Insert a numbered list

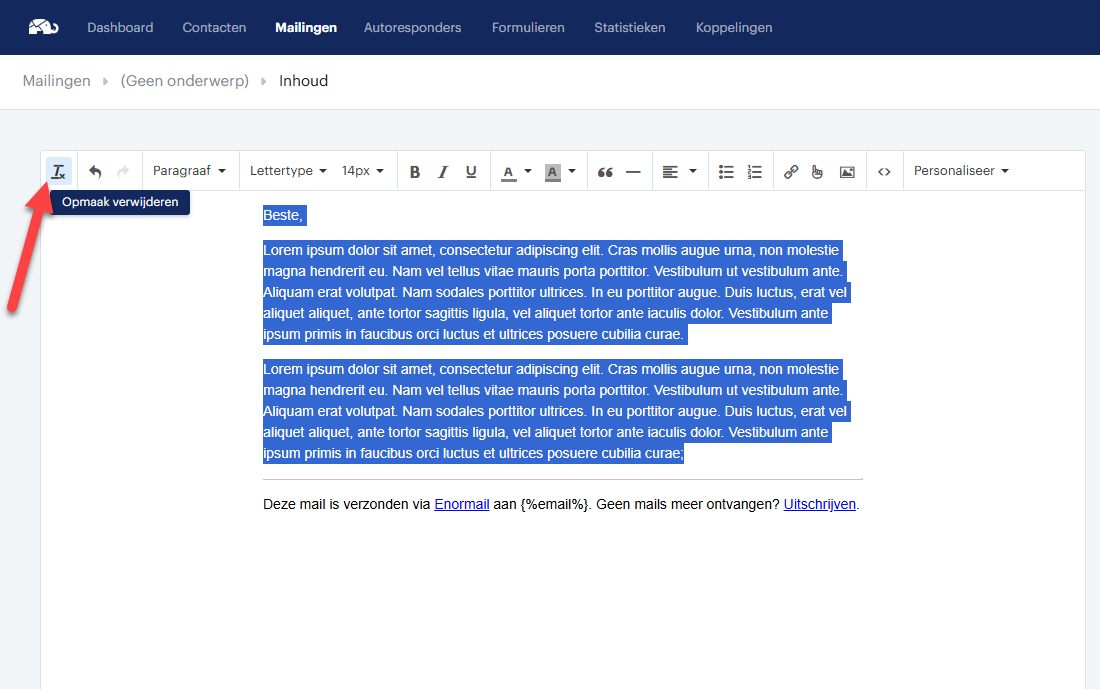(754, 172)
